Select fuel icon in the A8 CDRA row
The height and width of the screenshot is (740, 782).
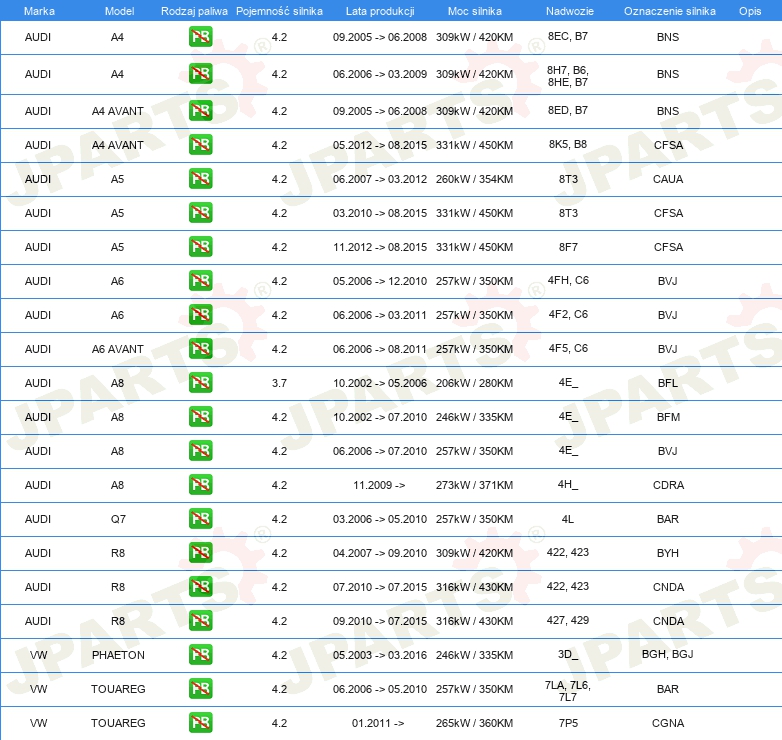(x=200, y=485)
